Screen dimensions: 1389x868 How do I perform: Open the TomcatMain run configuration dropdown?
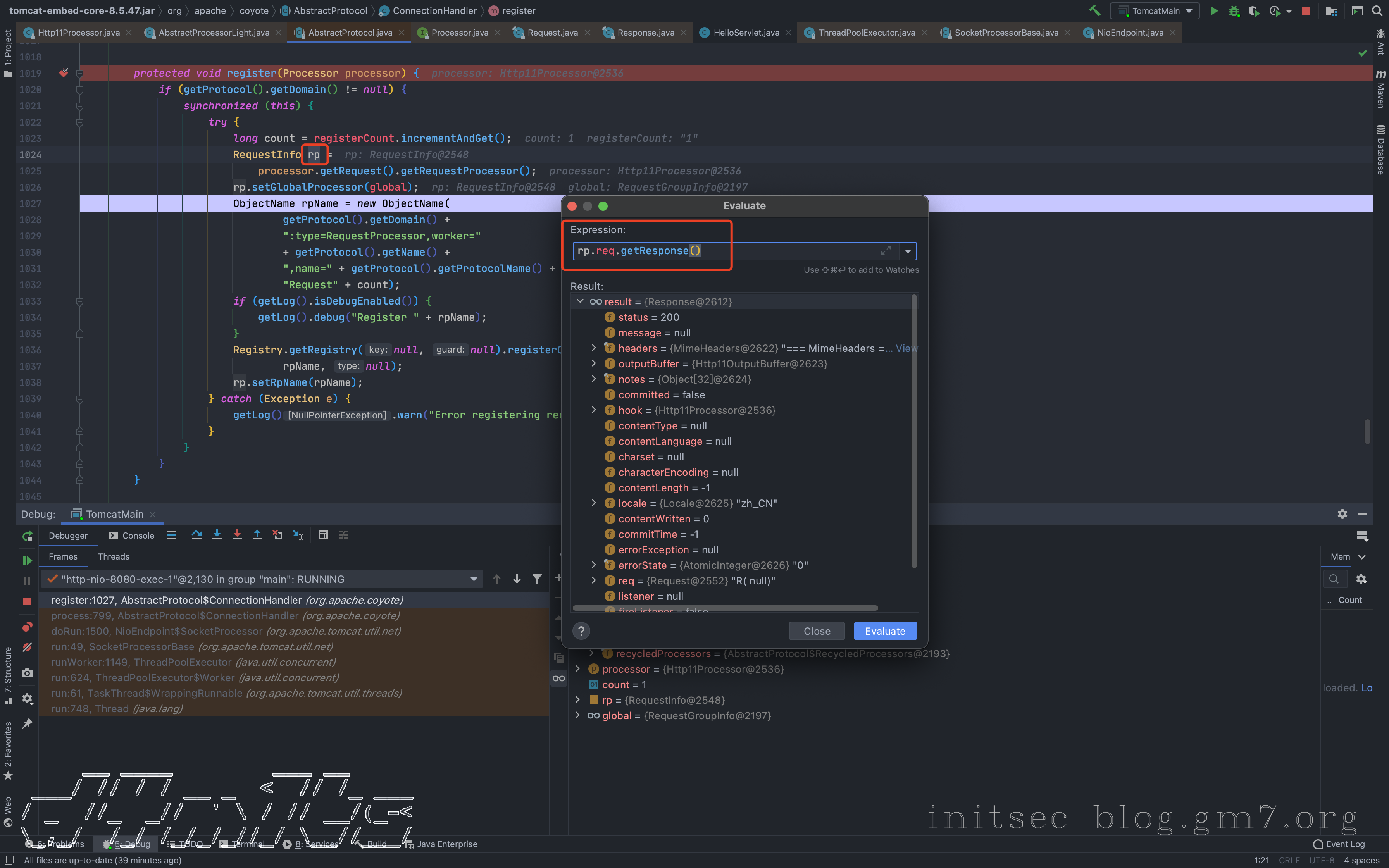tap(1155, 11)
